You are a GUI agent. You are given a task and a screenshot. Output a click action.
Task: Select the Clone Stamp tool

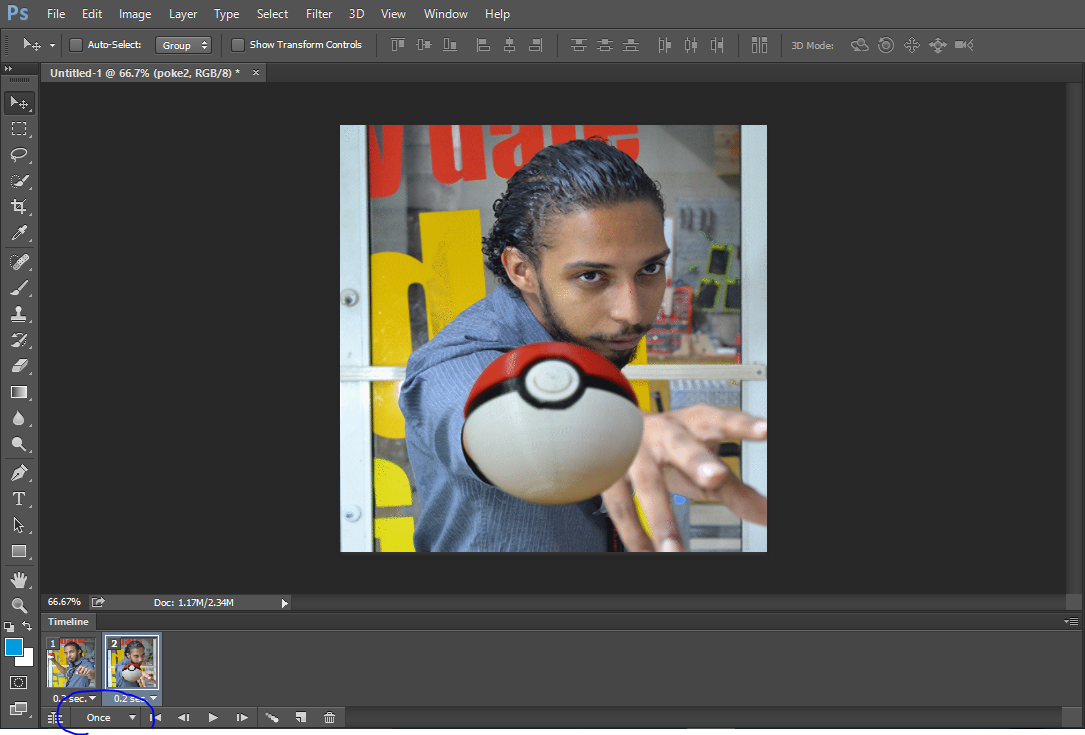click(19, 314)
